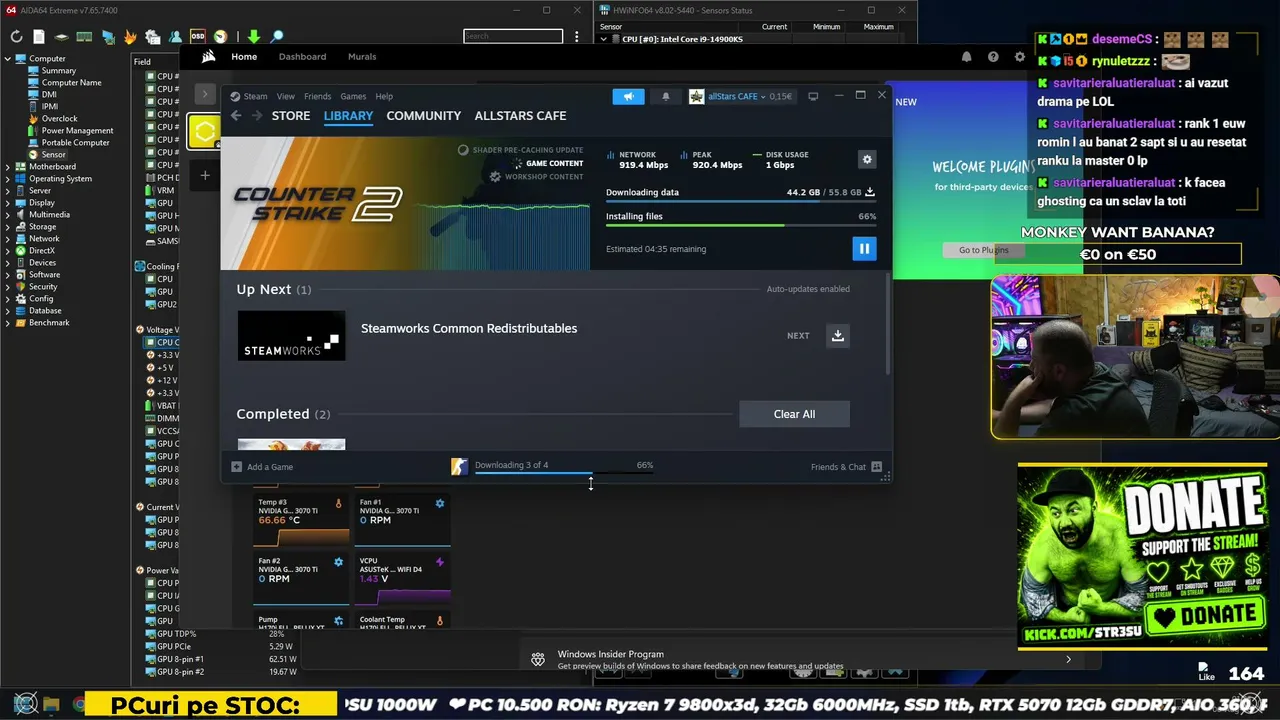
Task: Click the AIDA64 search field
Action: [x=513, y=37]
